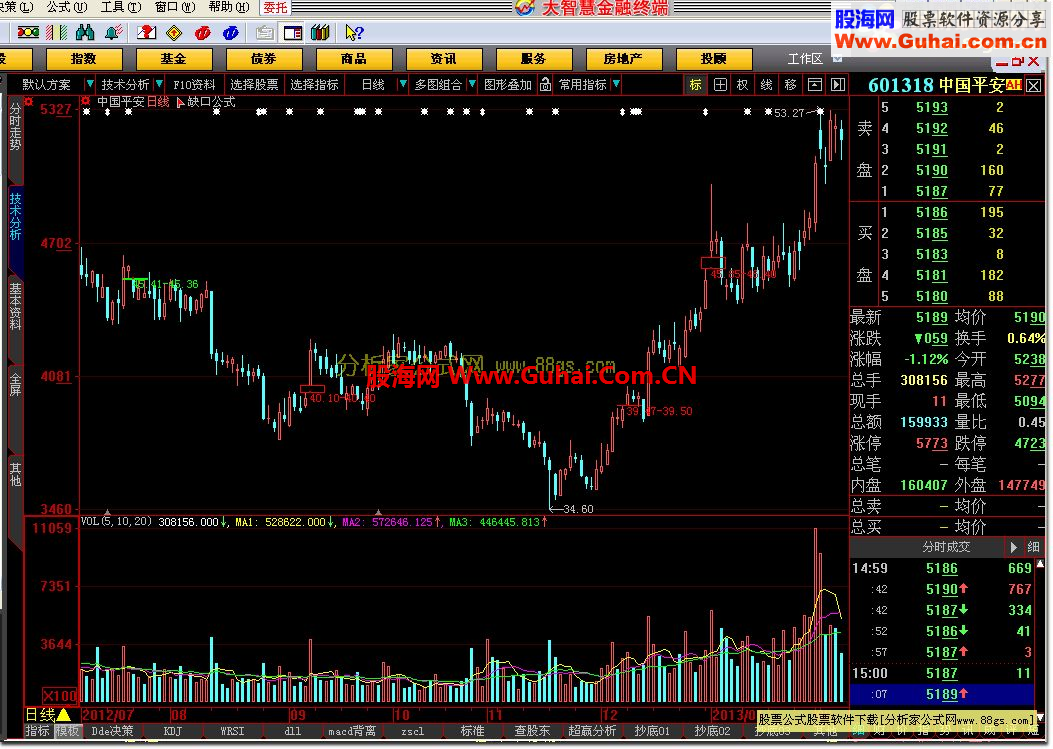Select the Dde决策 indicator tab

[113, 731]
